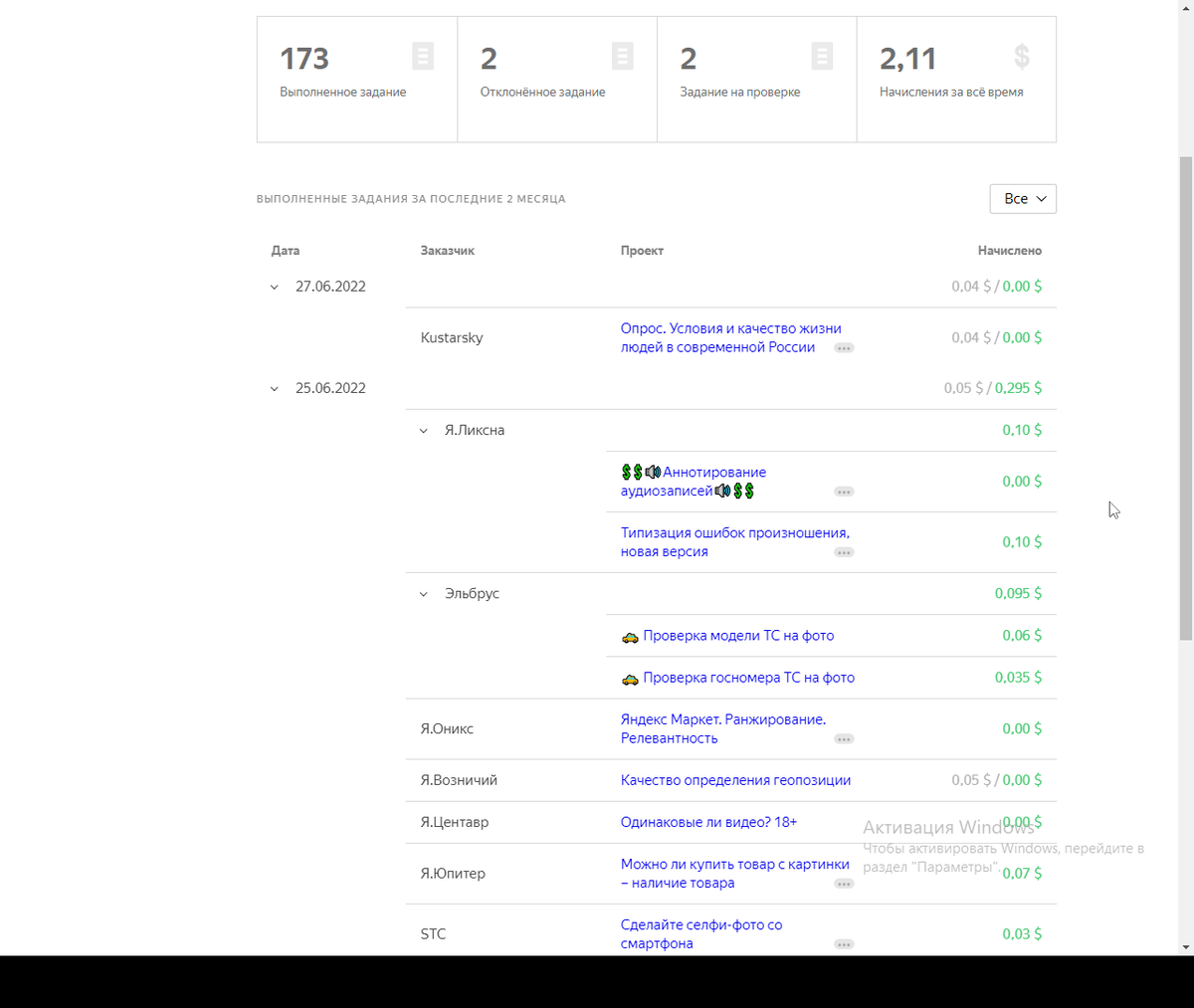Image resolution: width=1194 pixels, height=1008 pixels.
Task: Click requester name Я.Центавр
Action: click(455, 822)
